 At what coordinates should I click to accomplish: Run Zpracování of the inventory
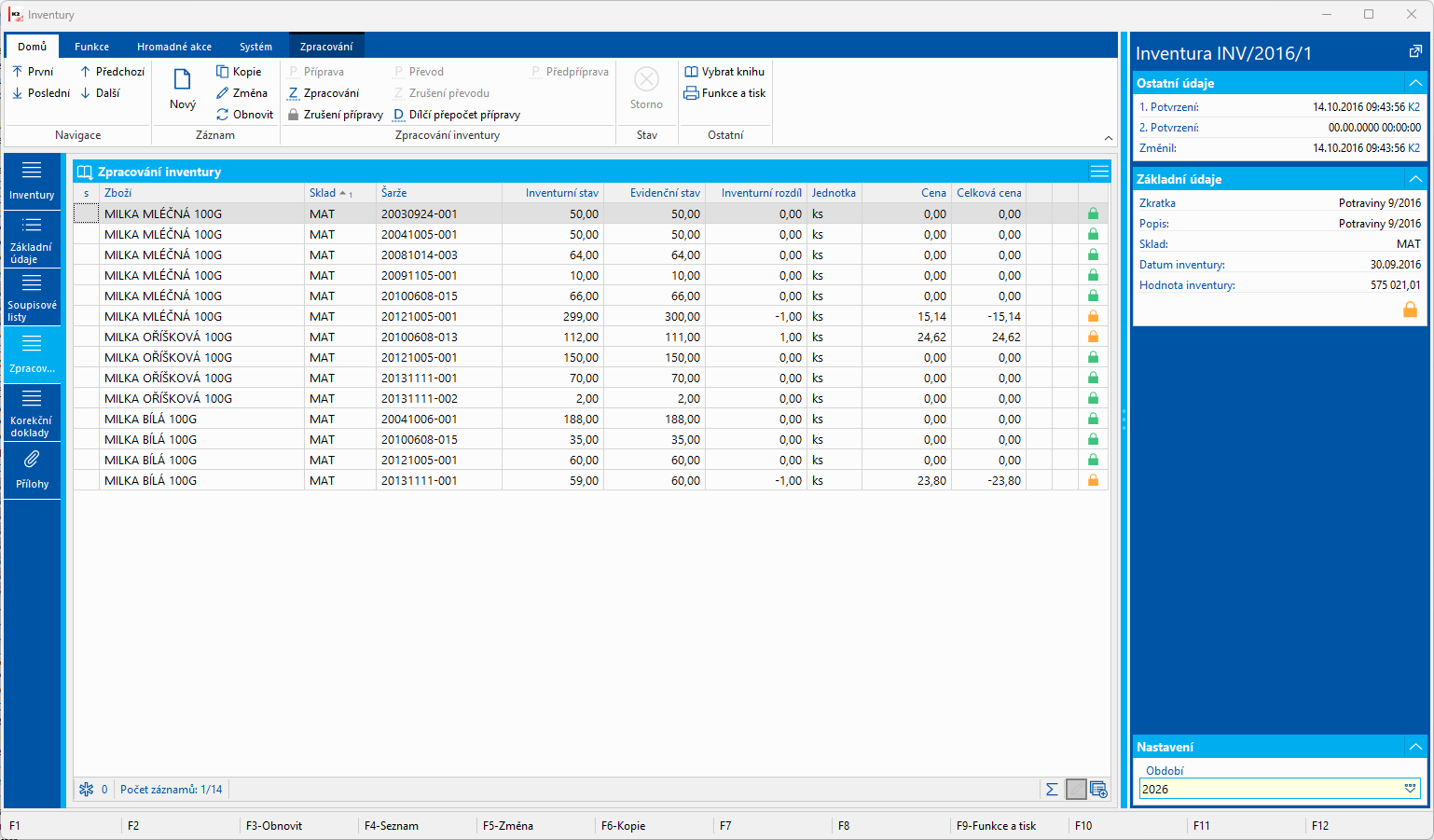324,93
